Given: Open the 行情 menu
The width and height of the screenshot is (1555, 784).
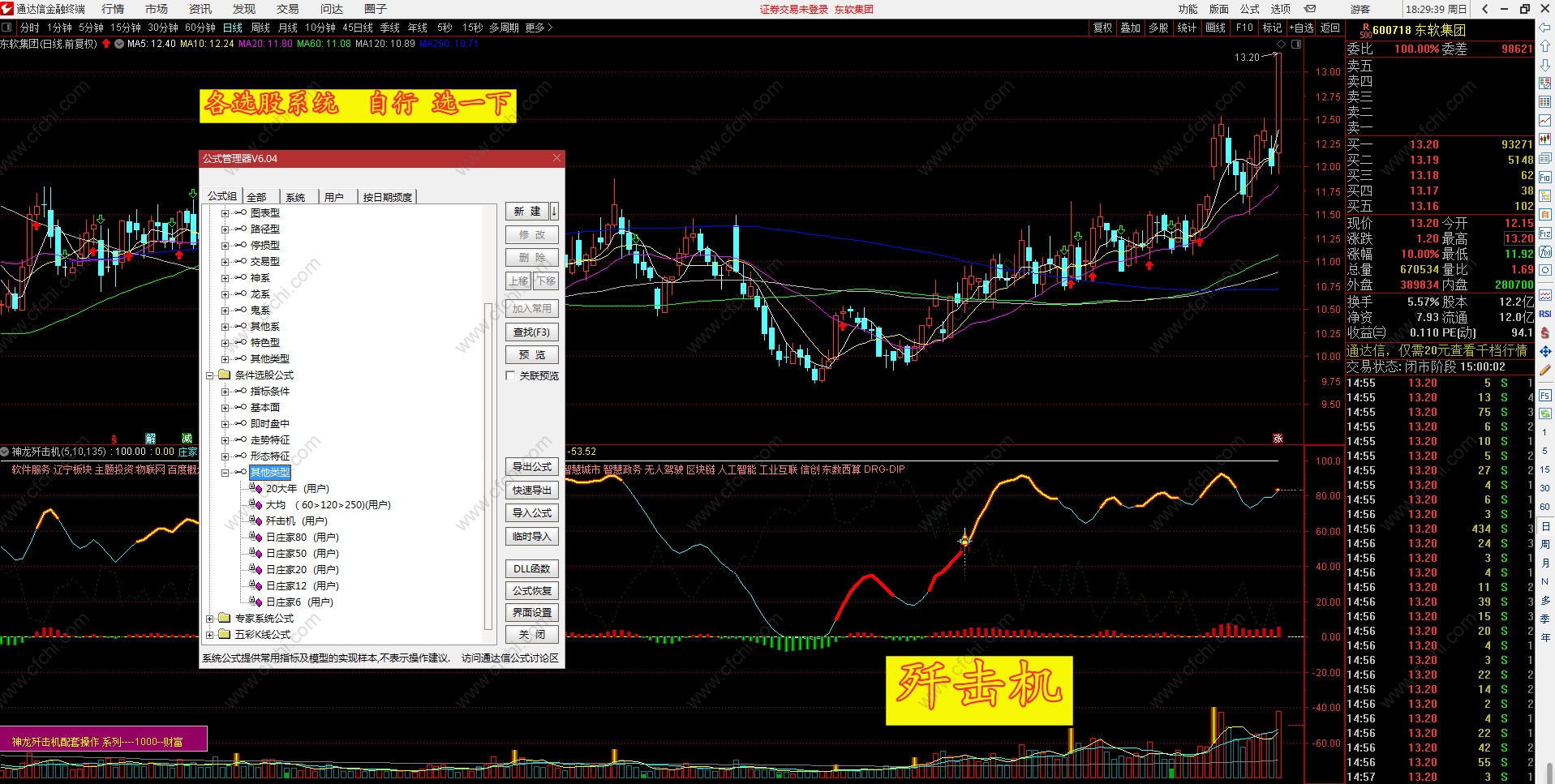Looking at the screenshot, I should tap(113, 9).
